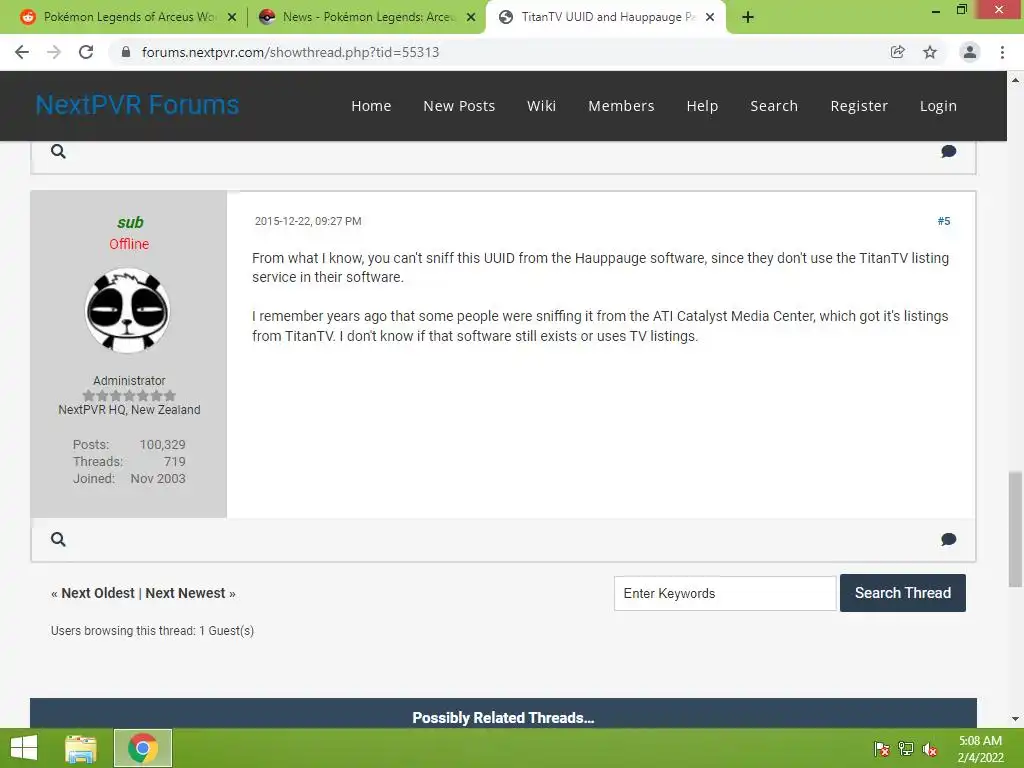Screen dimensions: 1024x768
Task: Close the Pokémon Legends of Arceus tab
Action: point(231,17)
